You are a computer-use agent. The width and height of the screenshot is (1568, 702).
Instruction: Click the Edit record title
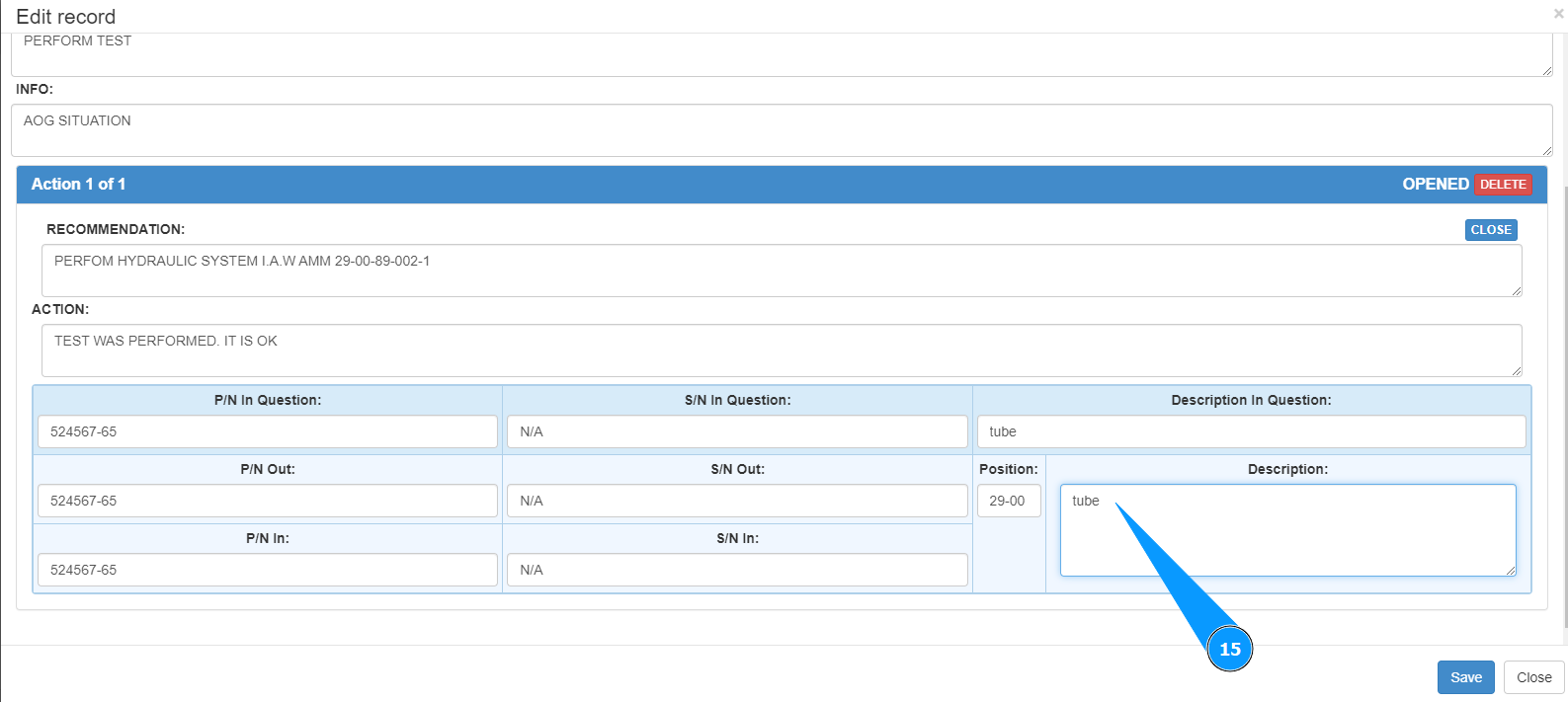tap(65, 17)
